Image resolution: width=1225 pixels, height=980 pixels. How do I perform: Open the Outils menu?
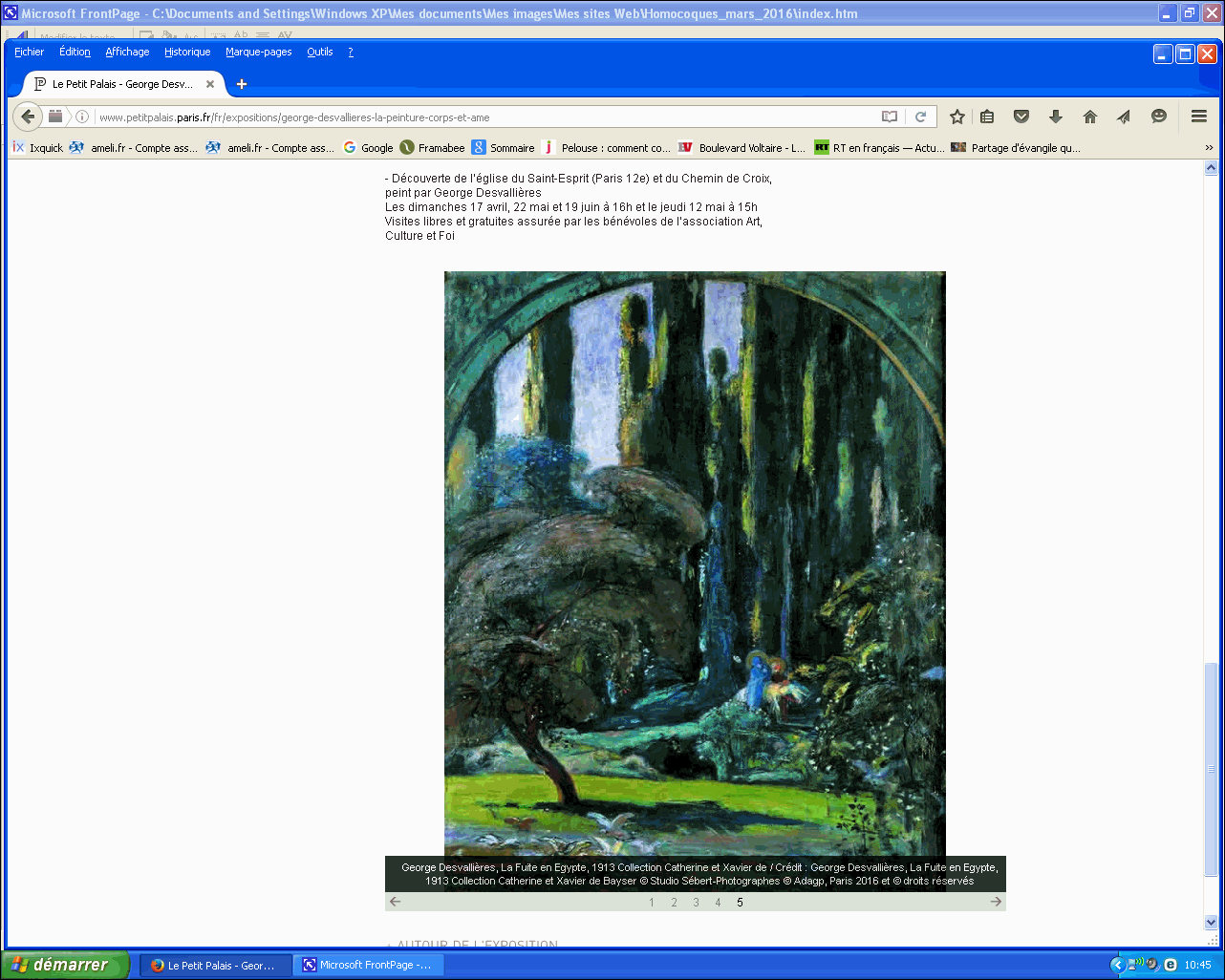320,52
